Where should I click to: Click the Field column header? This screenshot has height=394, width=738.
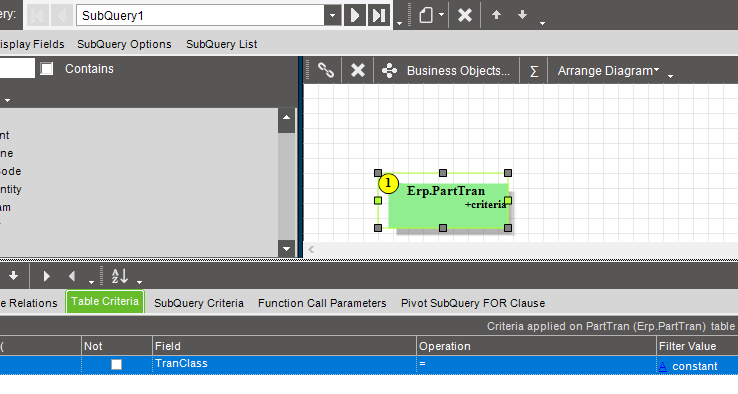[284, 346]
